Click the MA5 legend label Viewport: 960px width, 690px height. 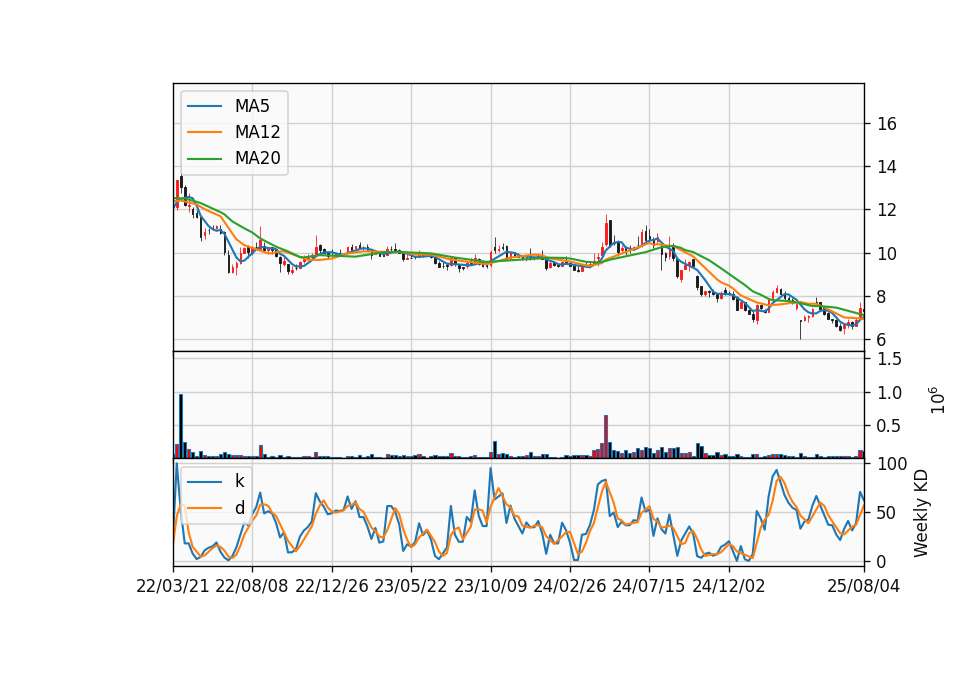tap(252, 106)
